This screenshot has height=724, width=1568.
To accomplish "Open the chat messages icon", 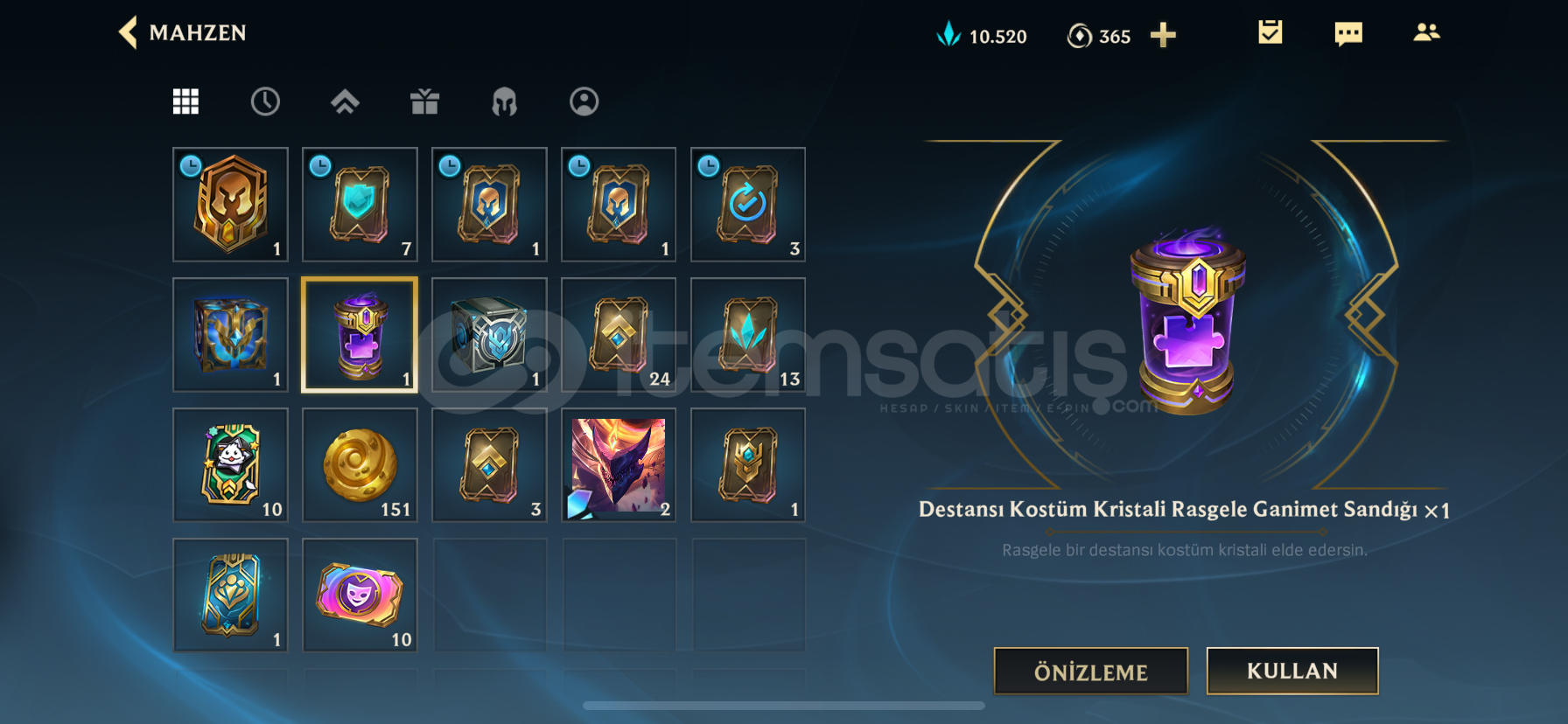I will 1348,34.
